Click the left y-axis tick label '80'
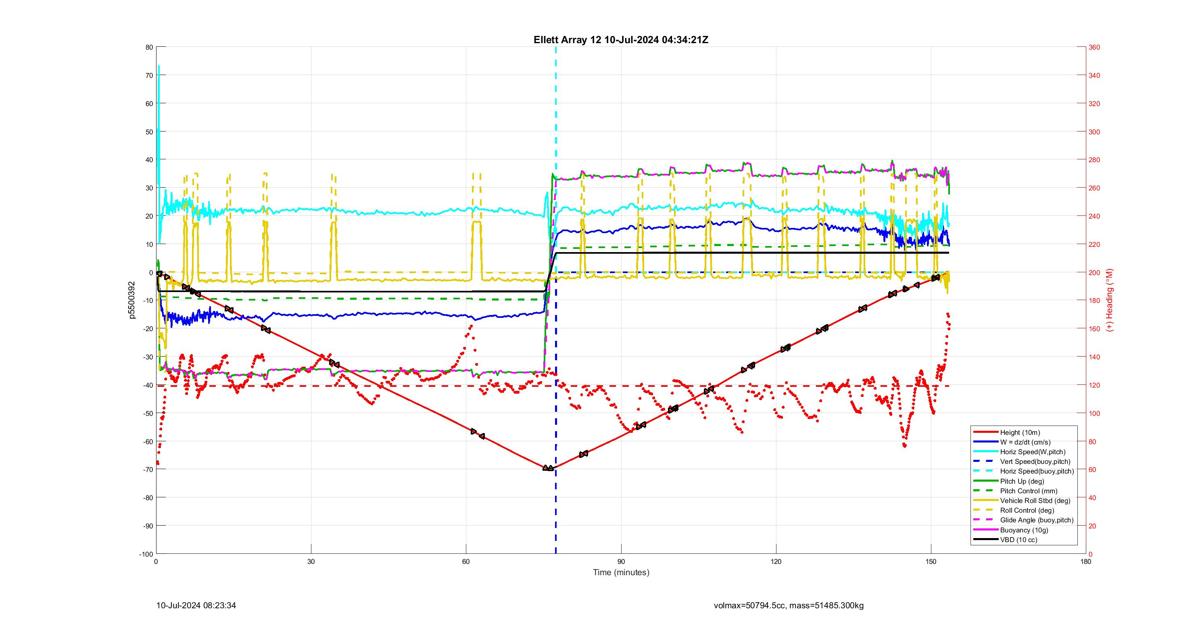The image size is (1200, 622). (x=148, y=47)
